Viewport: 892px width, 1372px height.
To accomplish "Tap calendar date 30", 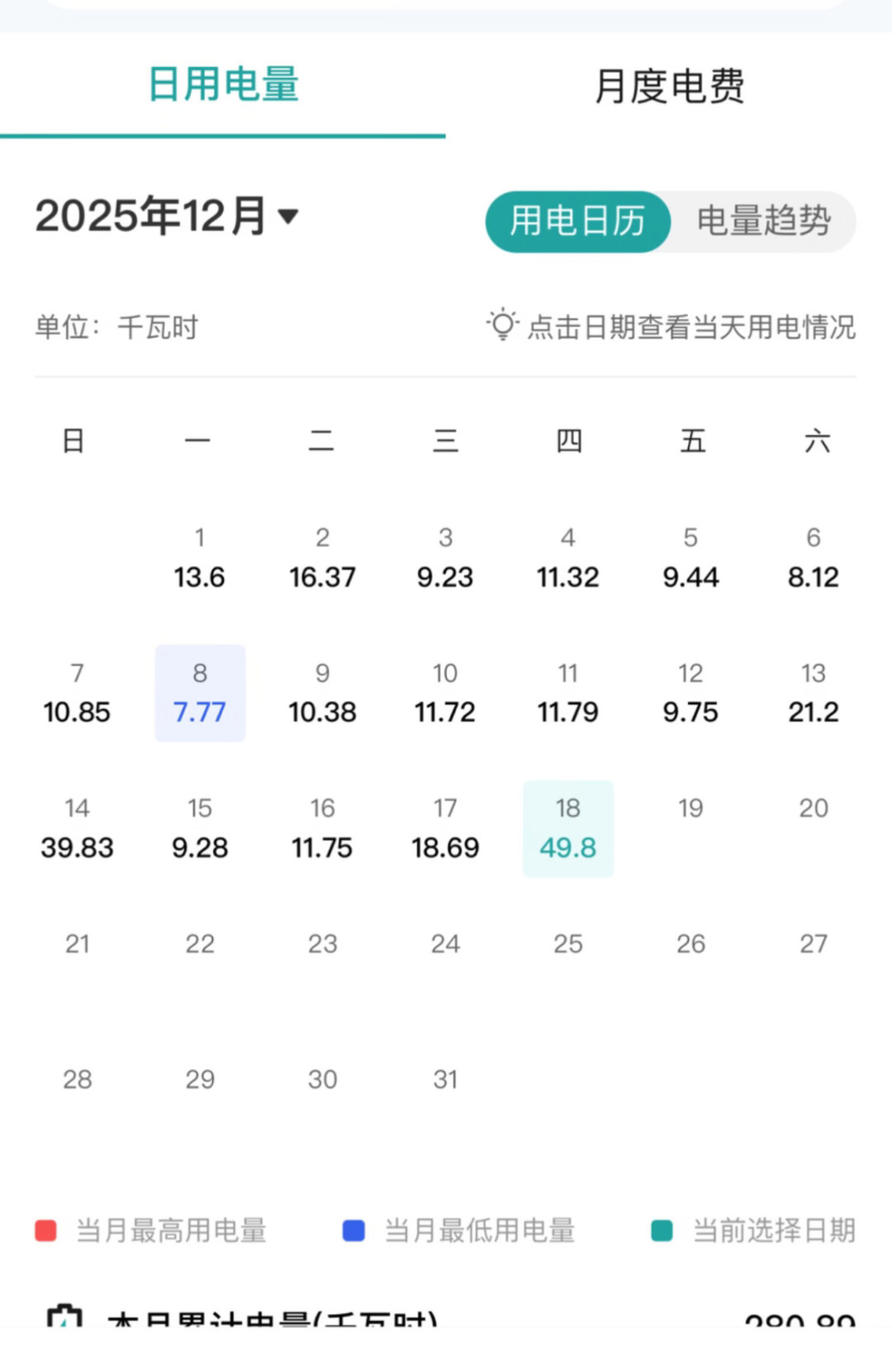I will [x=322, y=1079].
